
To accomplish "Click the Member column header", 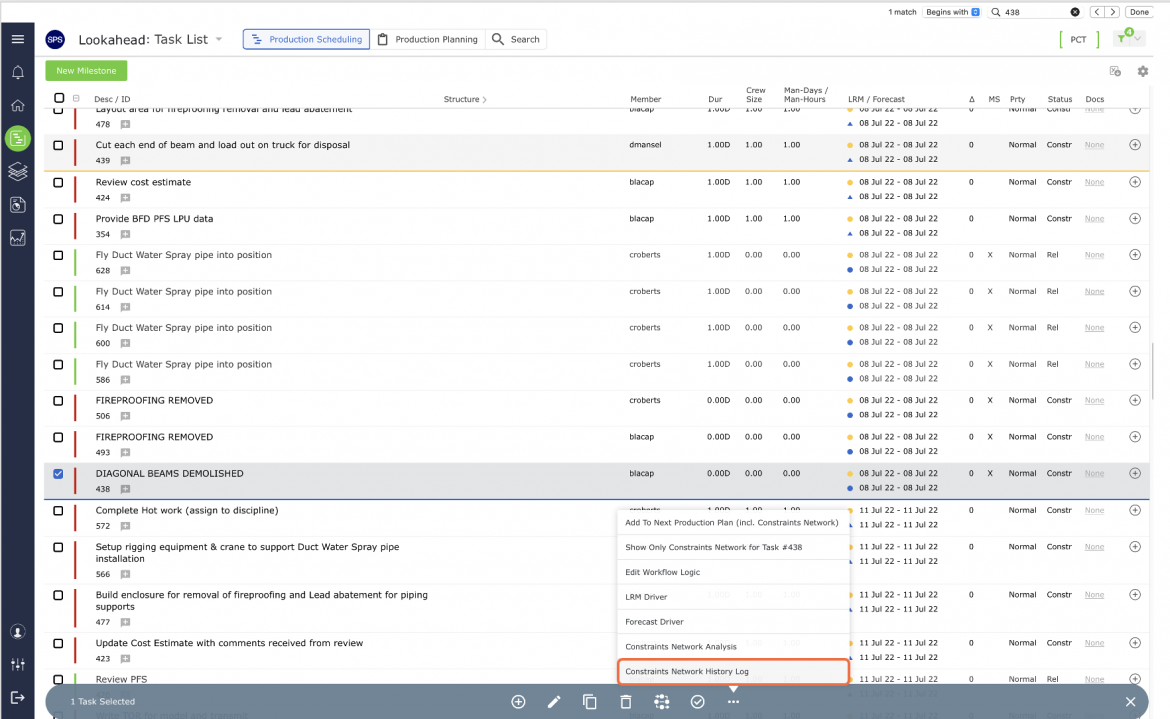I will (645, 99).
